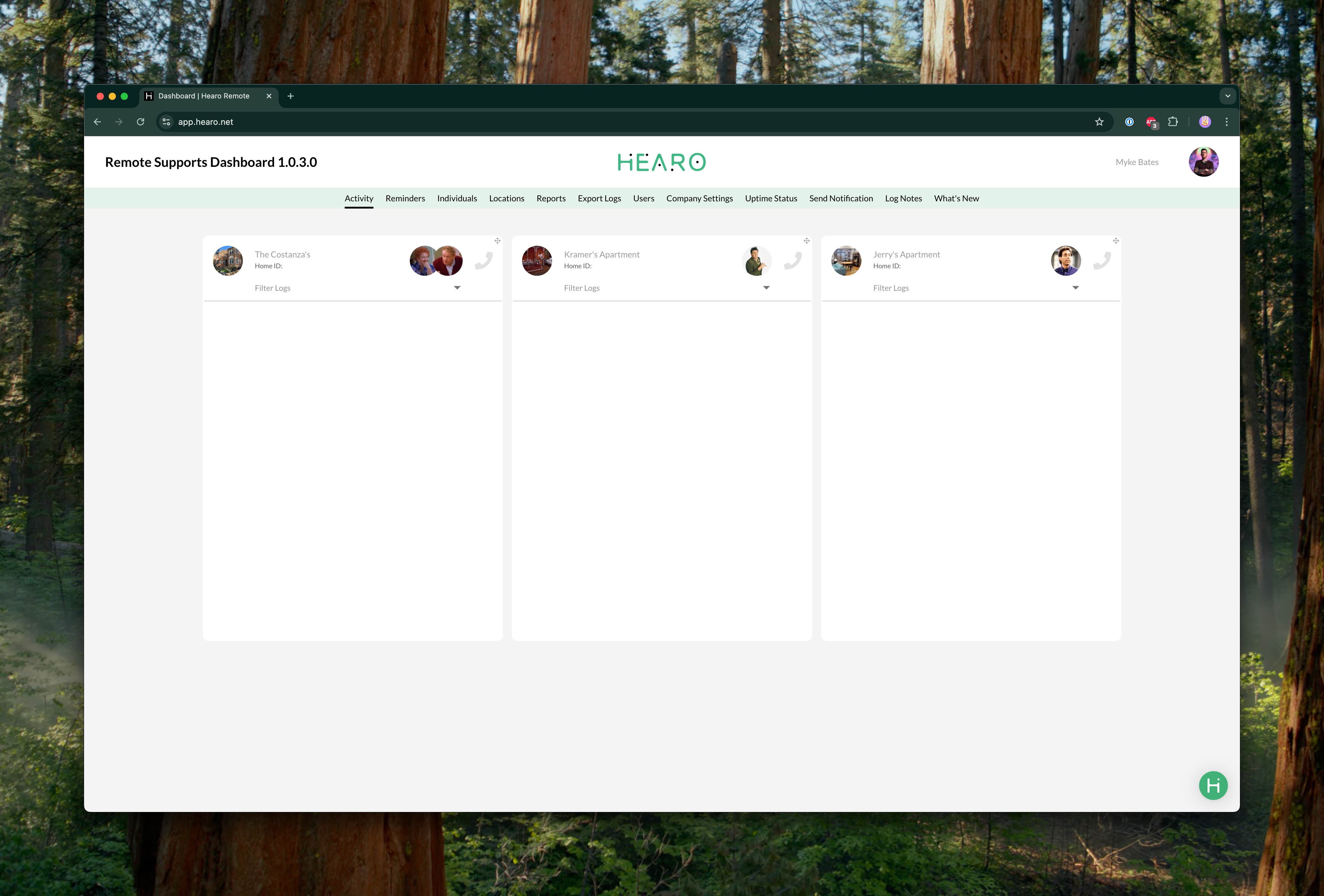The height and width of the screenshot is (896, 1324).
Task: Switch to the Reminders tab
Action: click(405, 199)
